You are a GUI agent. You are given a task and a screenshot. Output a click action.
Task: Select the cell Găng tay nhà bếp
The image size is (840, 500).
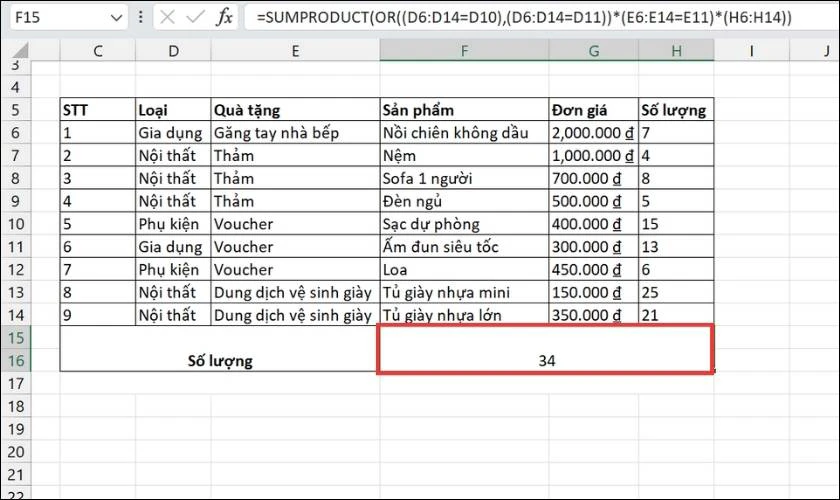(x=295, y=133)
